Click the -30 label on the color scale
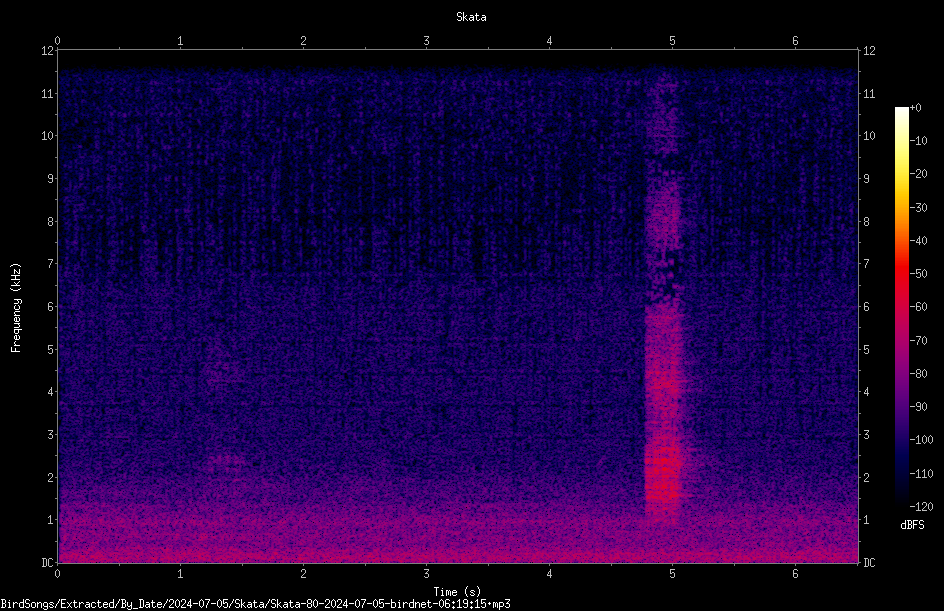 pyautogui.click(x=918, y=208)
